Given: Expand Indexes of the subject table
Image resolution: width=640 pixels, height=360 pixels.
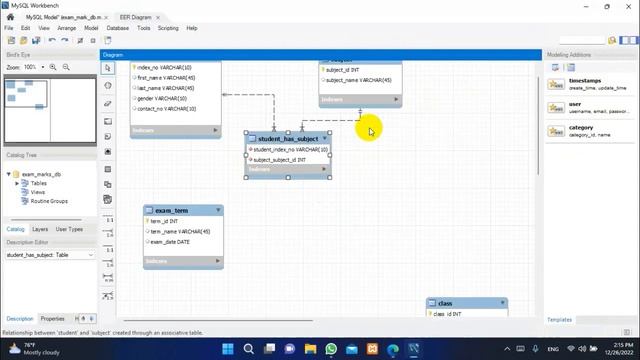Looking at the screenshot, I should pos(396,99).
